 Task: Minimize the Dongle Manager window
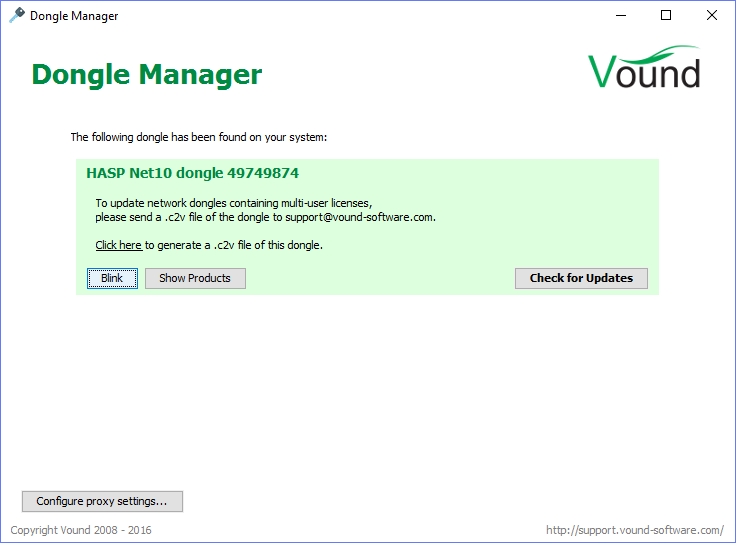coord(620,16)
